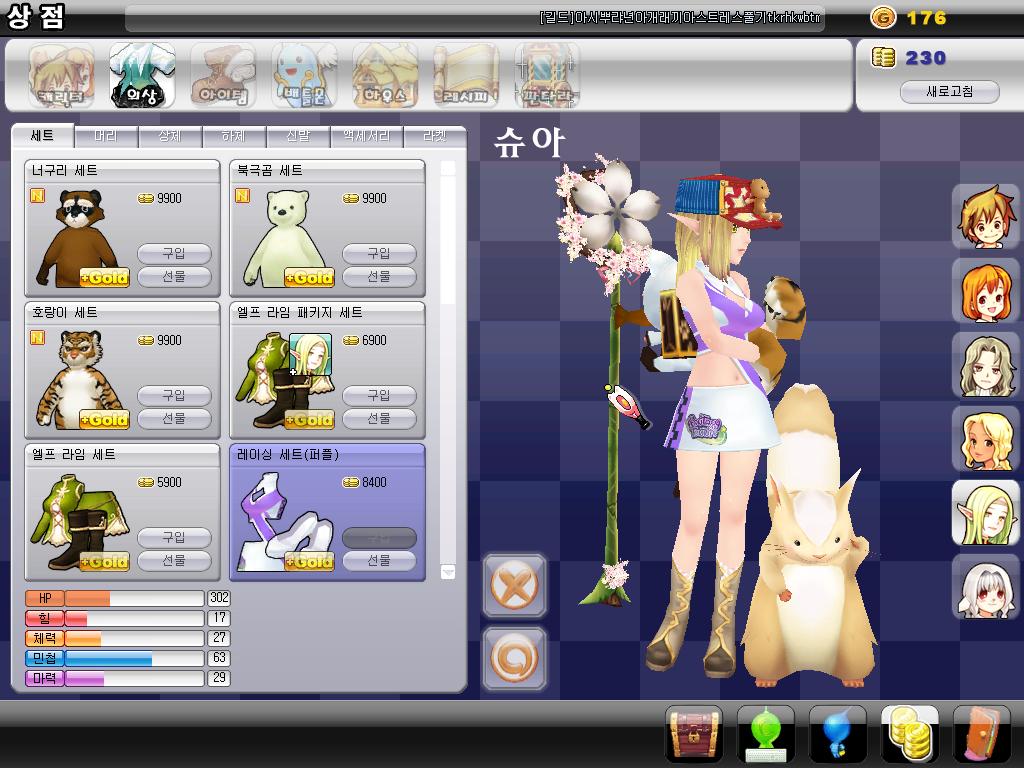Open the 캐릭터 (character) shop category
The image size is (1024, 768).
(61, 76)
